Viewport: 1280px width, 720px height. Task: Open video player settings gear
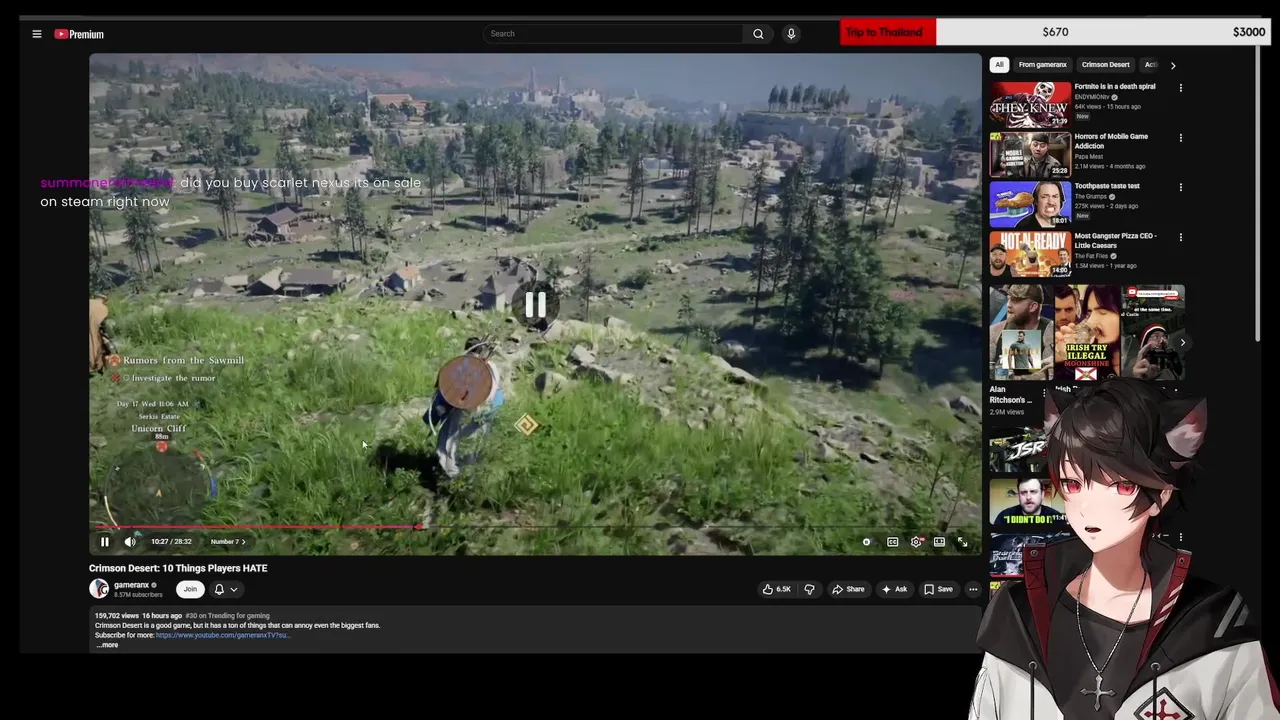(916, 542)
